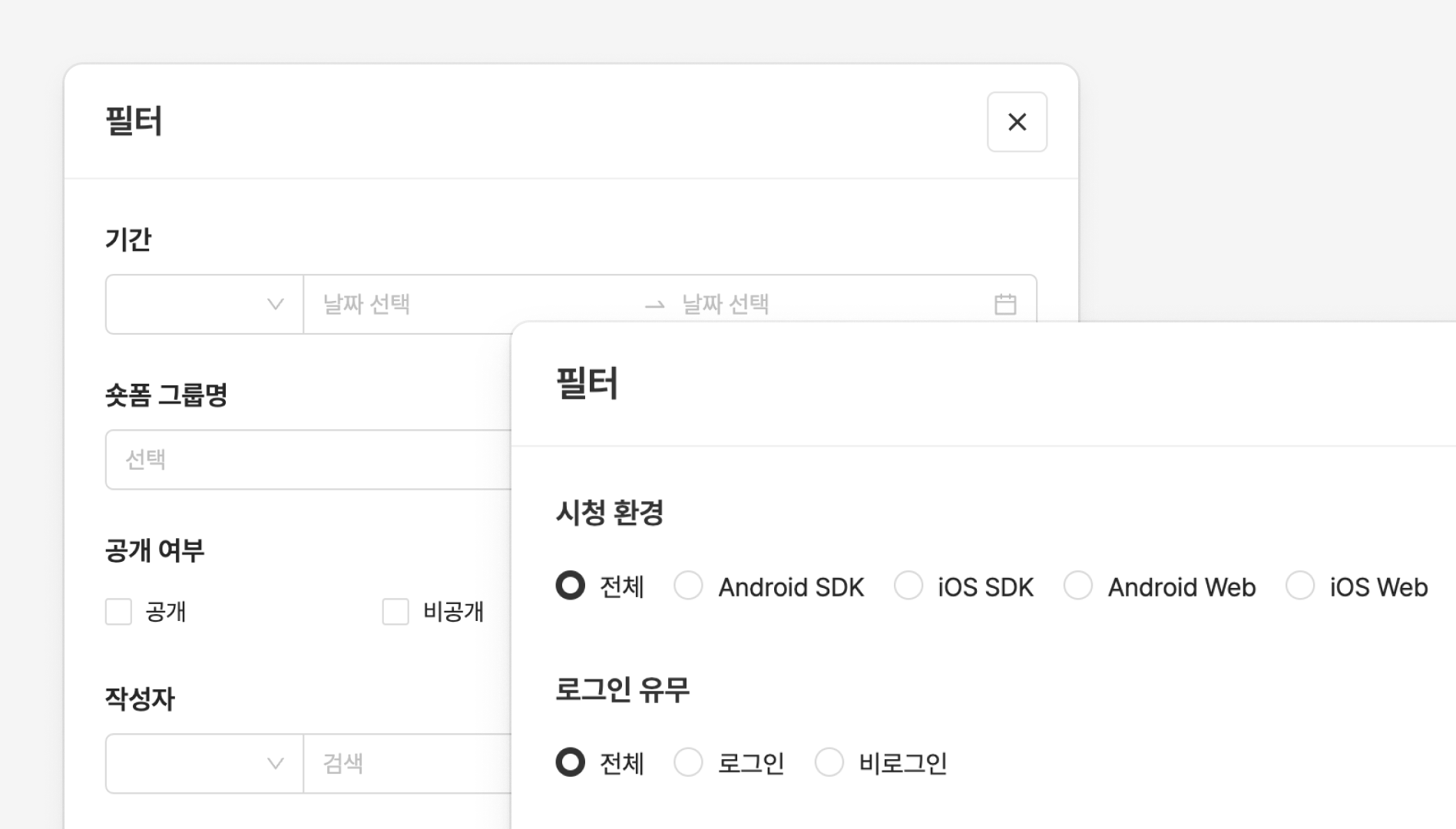1456x829 pixels.
Task: Check the 공개 checkbox
Action: point(119,612)
